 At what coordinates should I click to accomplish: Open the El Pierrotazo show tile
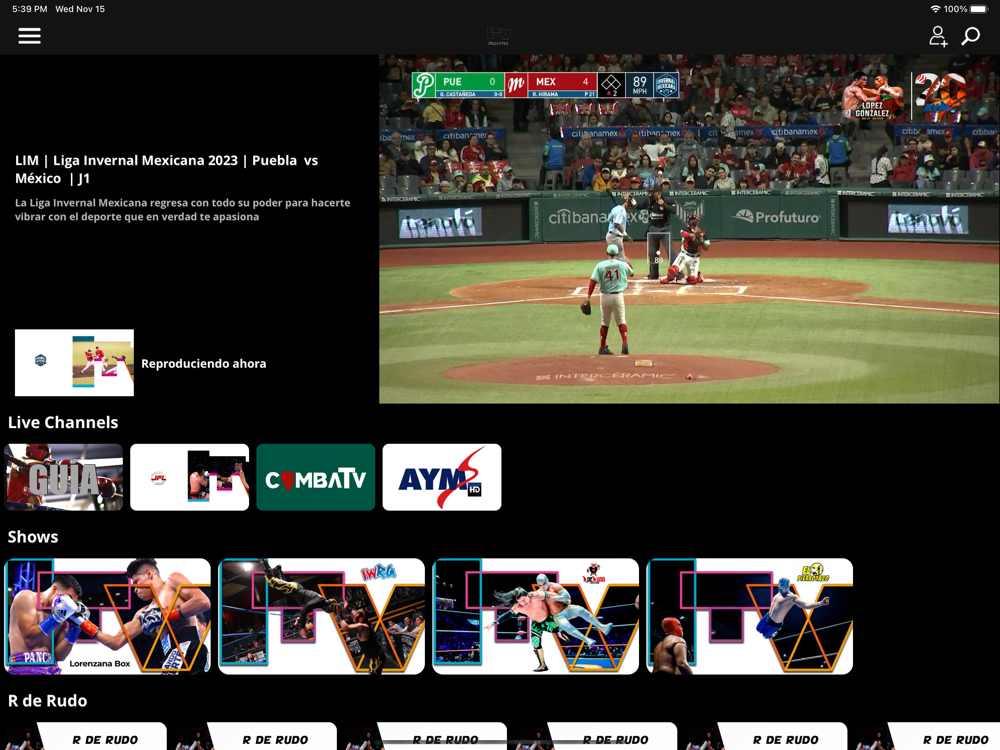point(749,616)
